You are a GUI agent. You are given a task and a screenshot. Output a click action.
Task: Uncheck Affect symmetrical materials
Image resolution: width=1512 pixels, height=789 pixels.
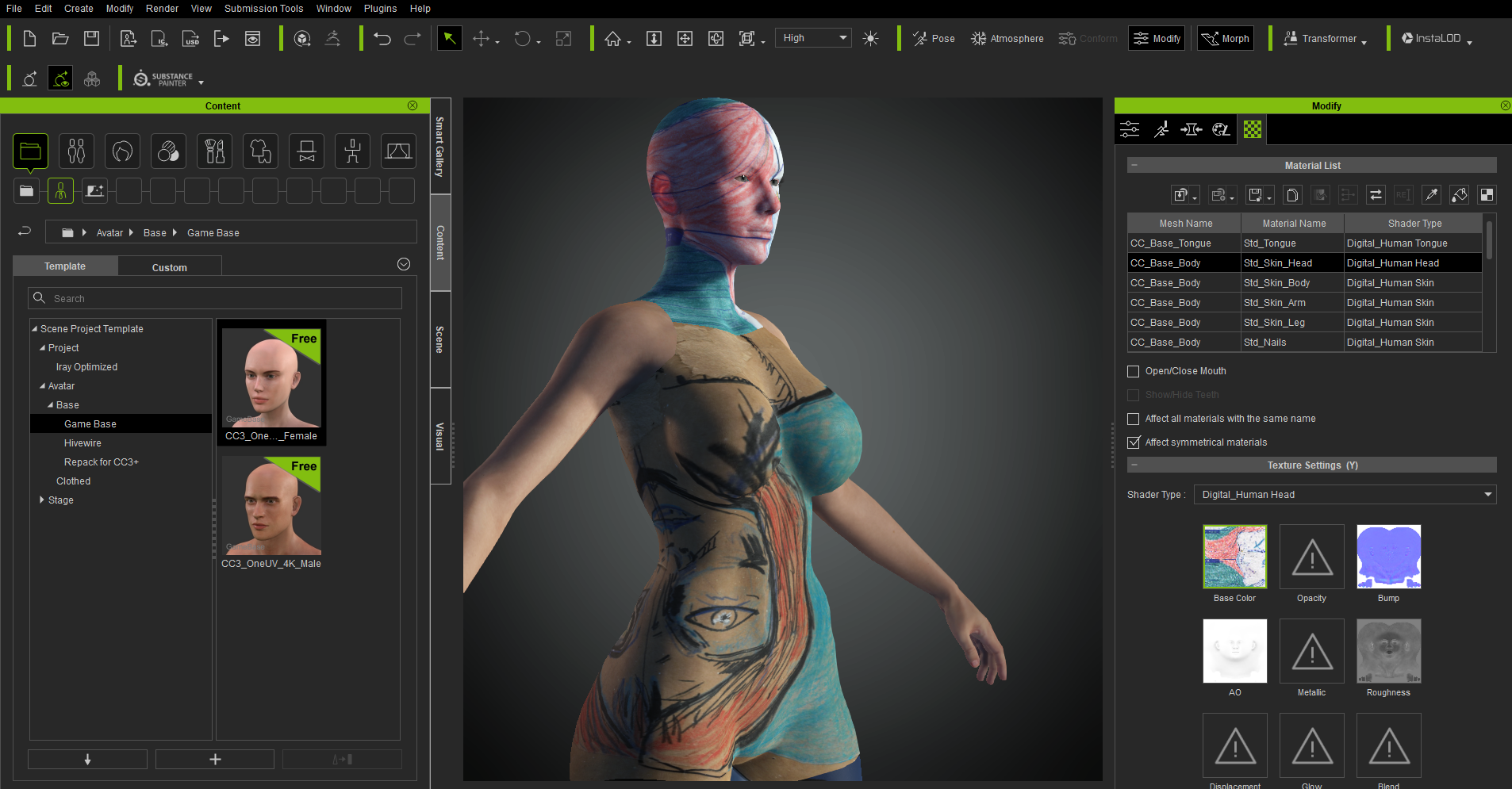point(1134,442)
